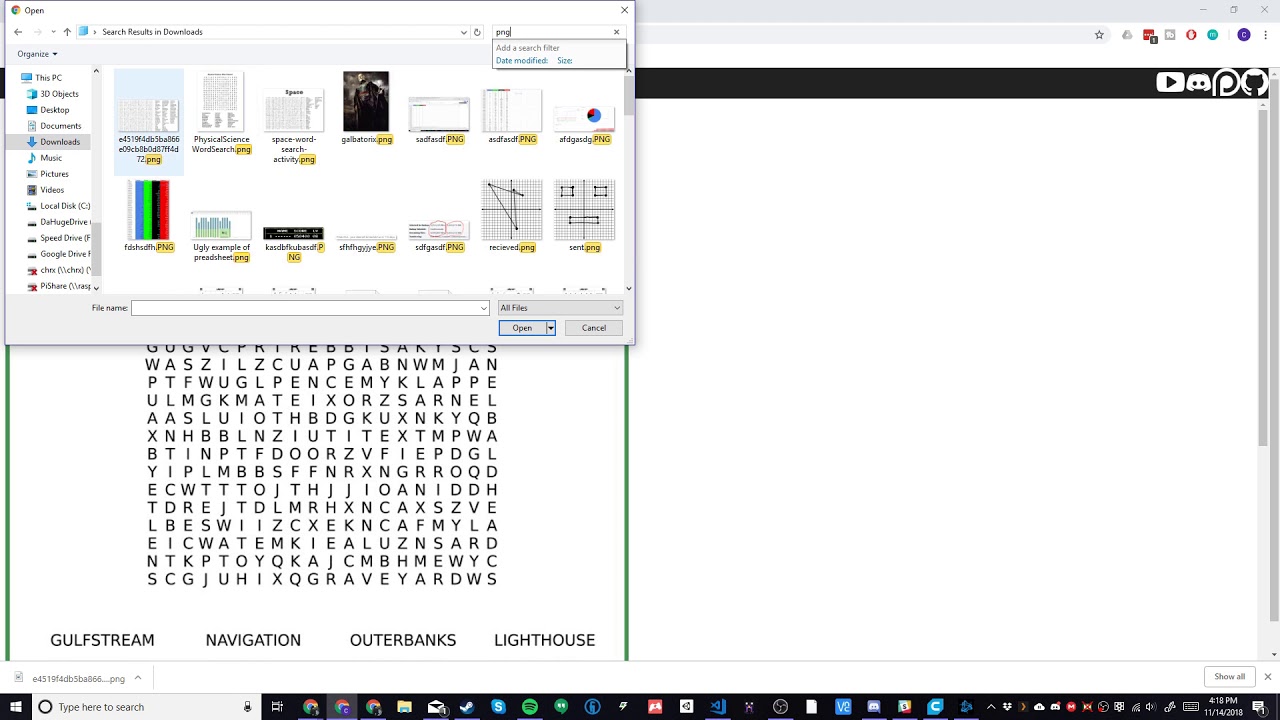
Task: Add the 'Date modified:' search filter
Action: pos(522,61)
